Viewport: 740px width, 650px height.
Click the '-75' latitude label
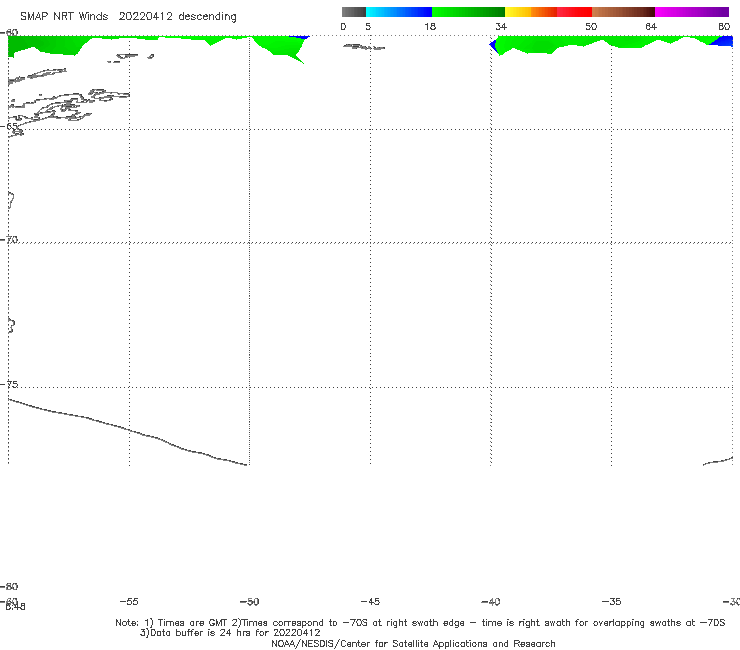pos(9,384)
